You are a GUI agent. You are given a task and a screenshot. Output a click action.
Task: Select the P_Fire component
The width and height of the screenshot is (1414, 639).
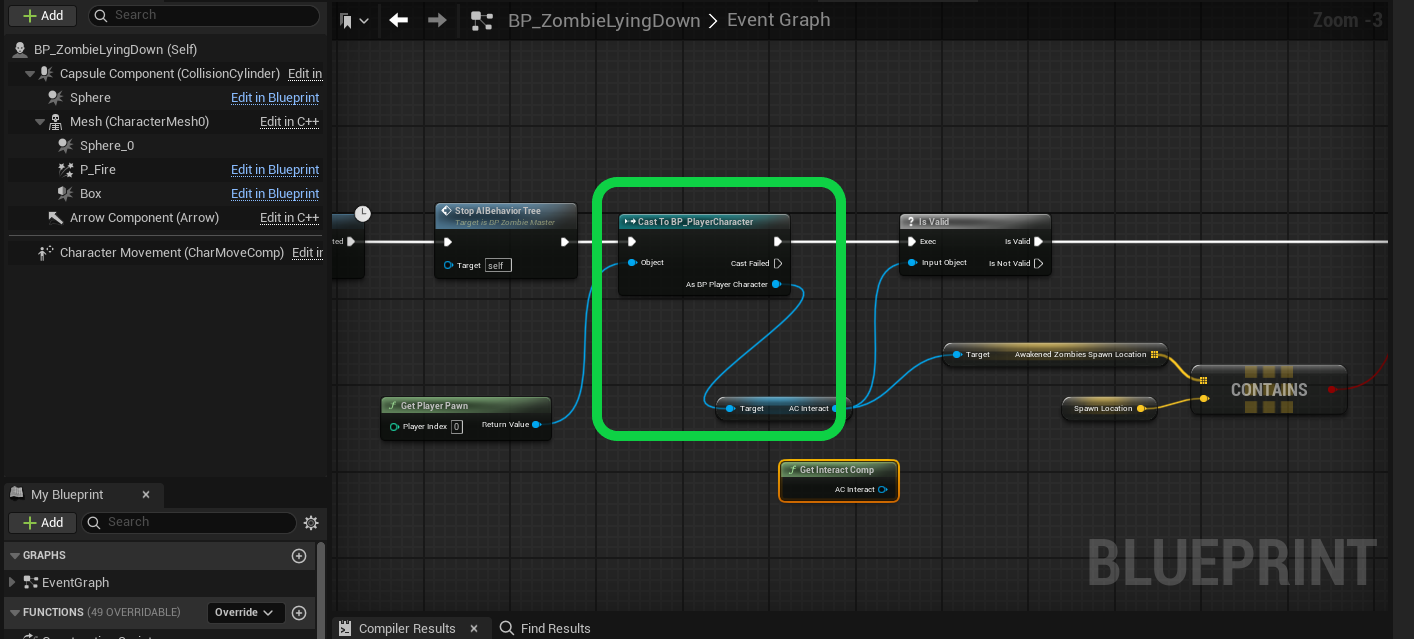tap(98, 170)
